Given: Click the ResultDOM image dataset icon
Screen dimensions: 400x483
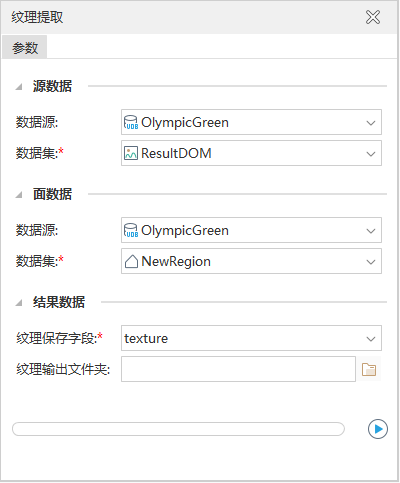Looking at the screenshot, I should [x=131, y=153].
